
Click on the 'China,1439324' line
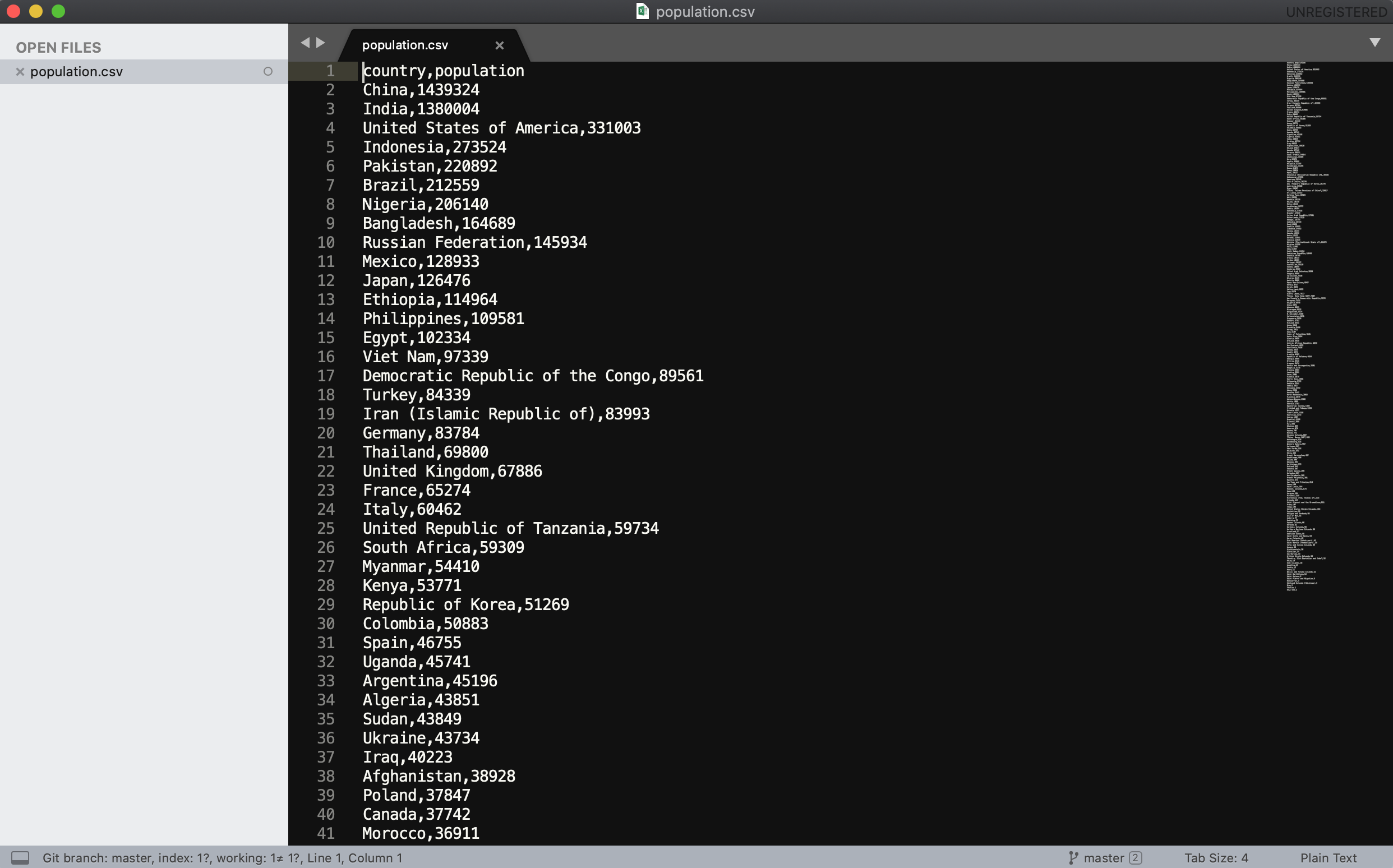click(421, 90)
